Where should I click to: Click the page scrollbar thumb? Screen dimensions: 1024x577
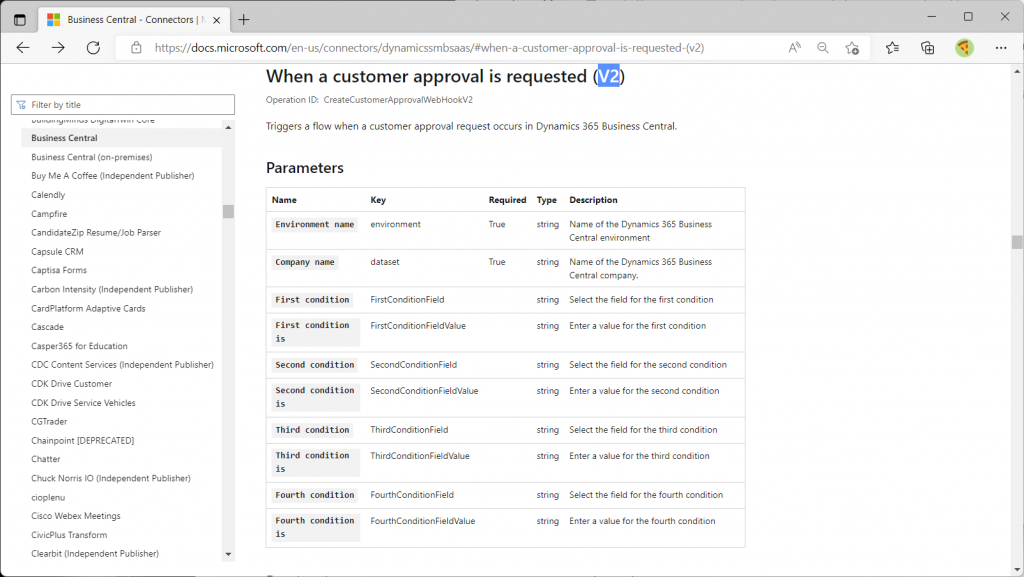coord(1017,242)
